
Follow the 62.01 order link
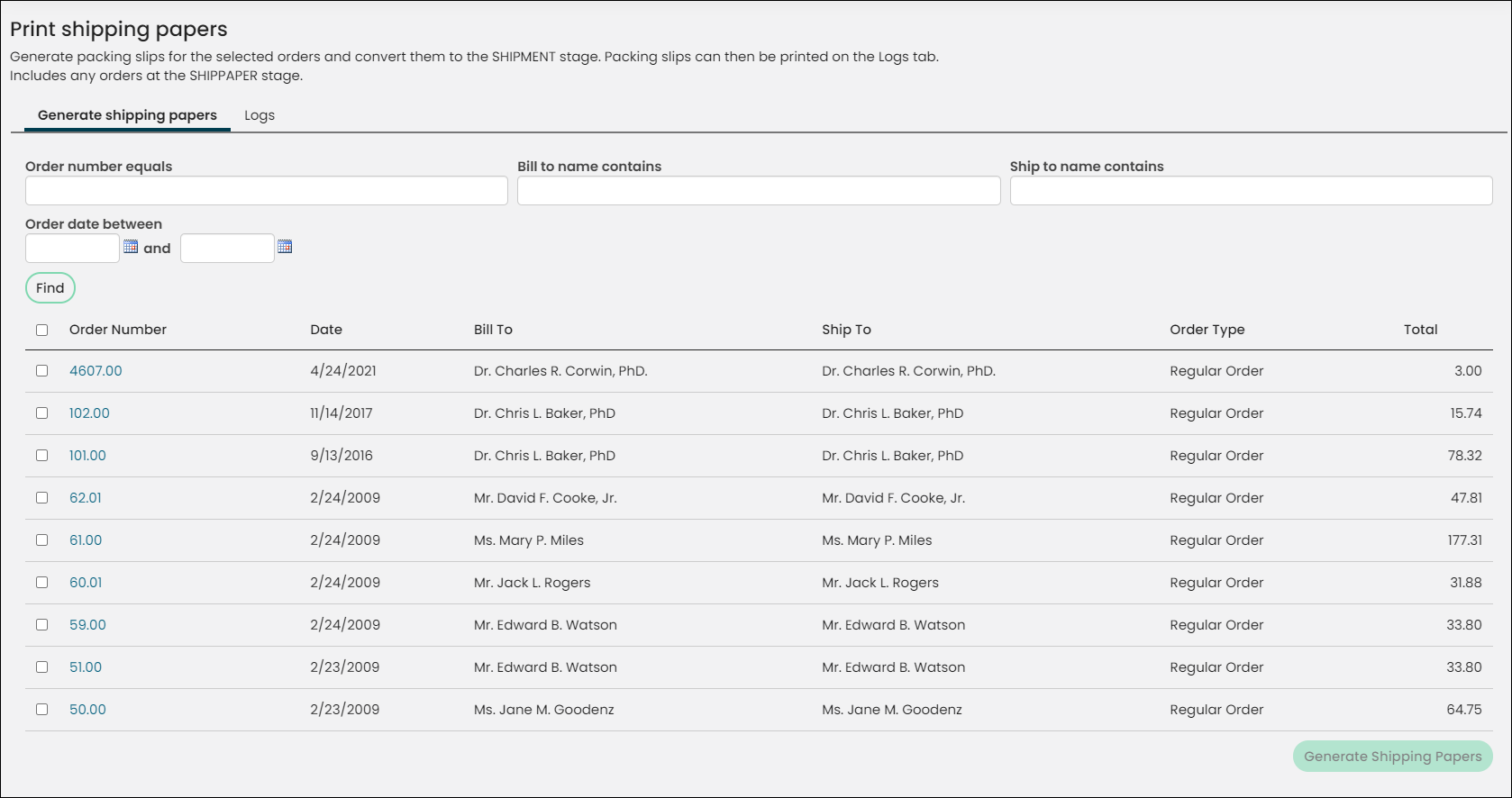pos(86,498)
